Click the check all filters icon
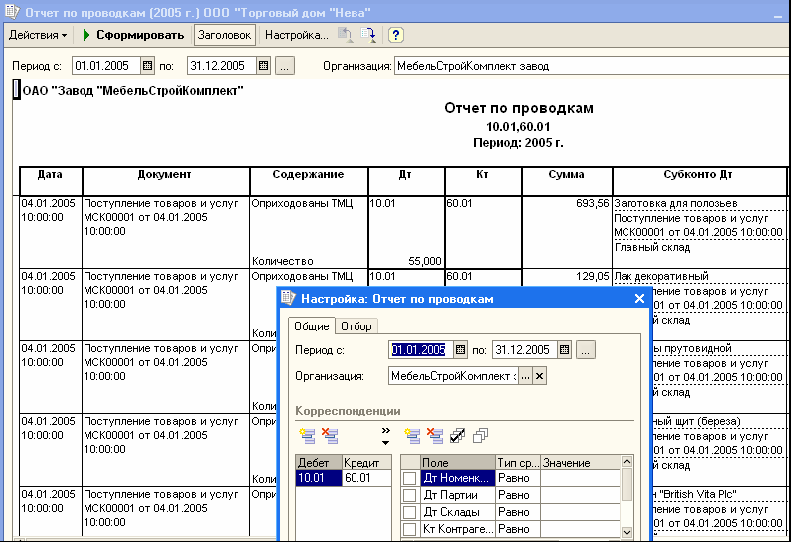This screenshot has height=542, width=791. pos(456,435)
